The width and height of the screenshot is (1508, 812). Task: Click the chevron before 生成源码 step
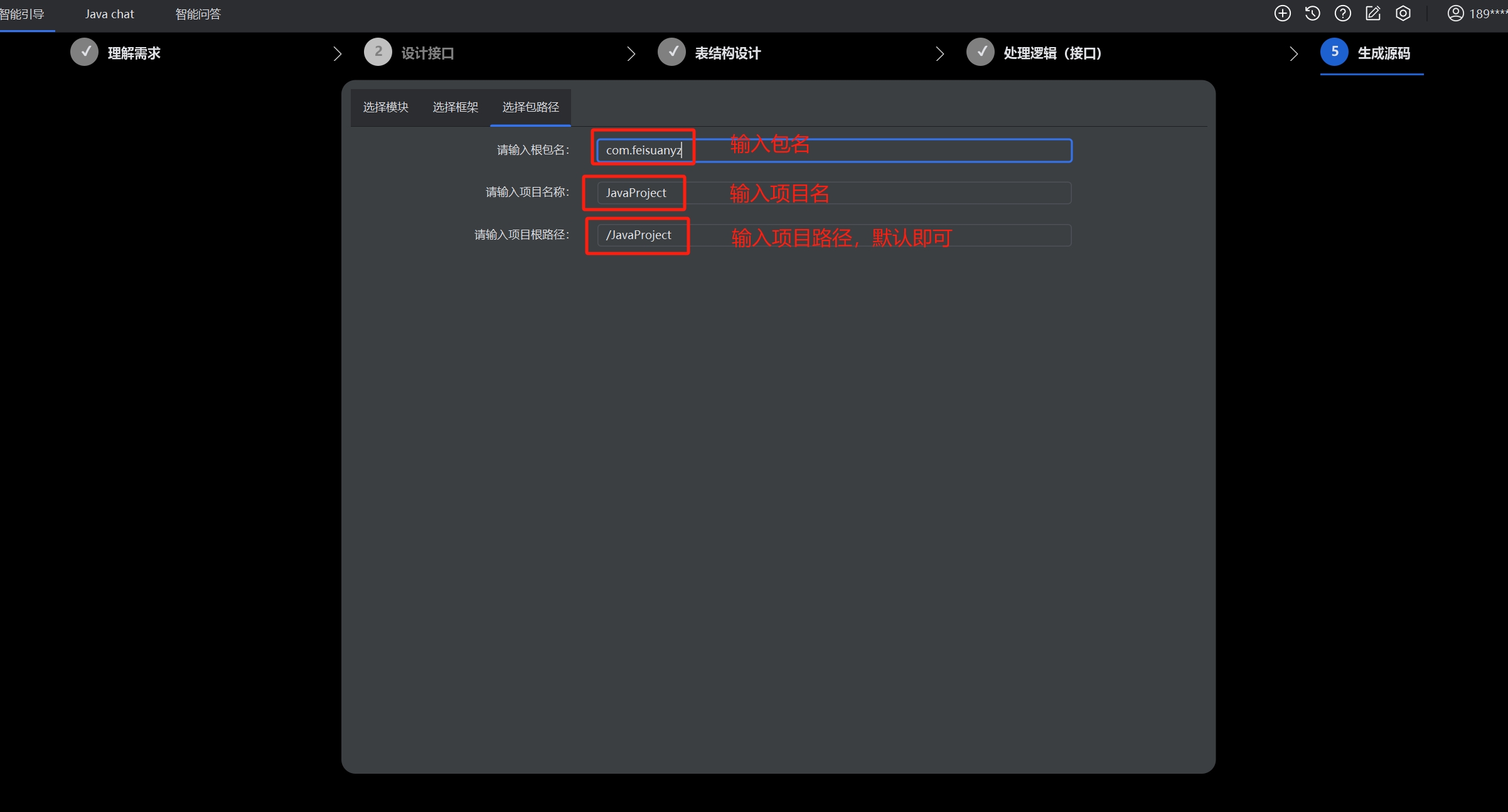pos(1293,54)
